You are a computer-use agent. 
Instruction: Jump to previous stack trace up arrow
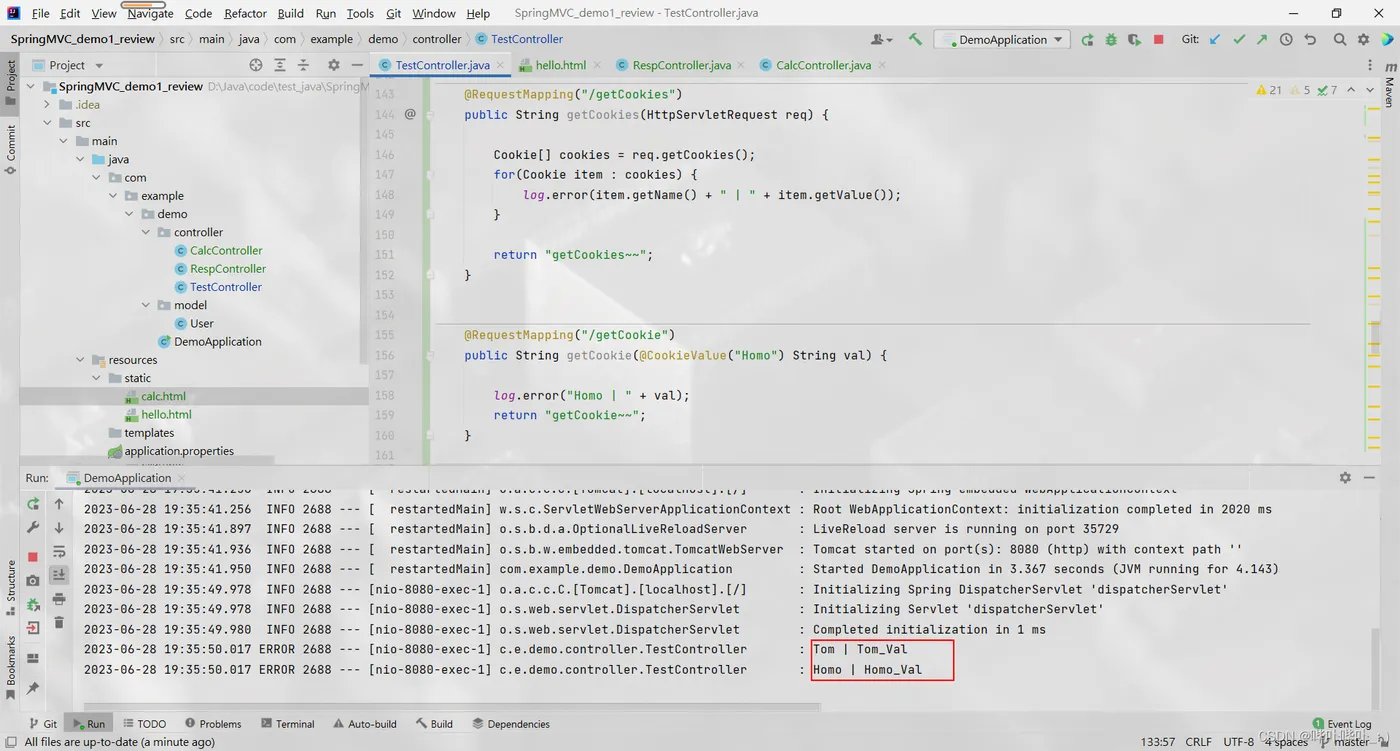point(59,504)
